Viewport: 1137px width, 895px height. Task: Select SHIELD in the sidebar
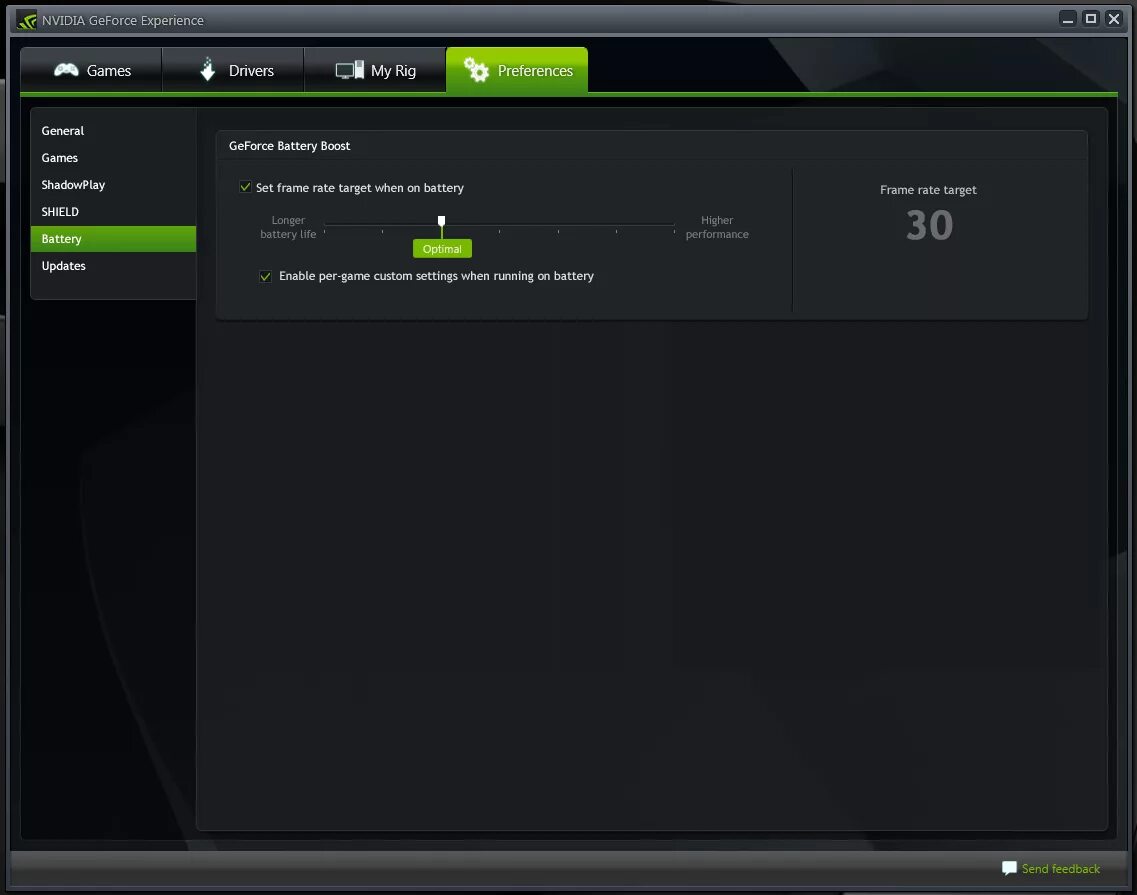tap(113, 212)
